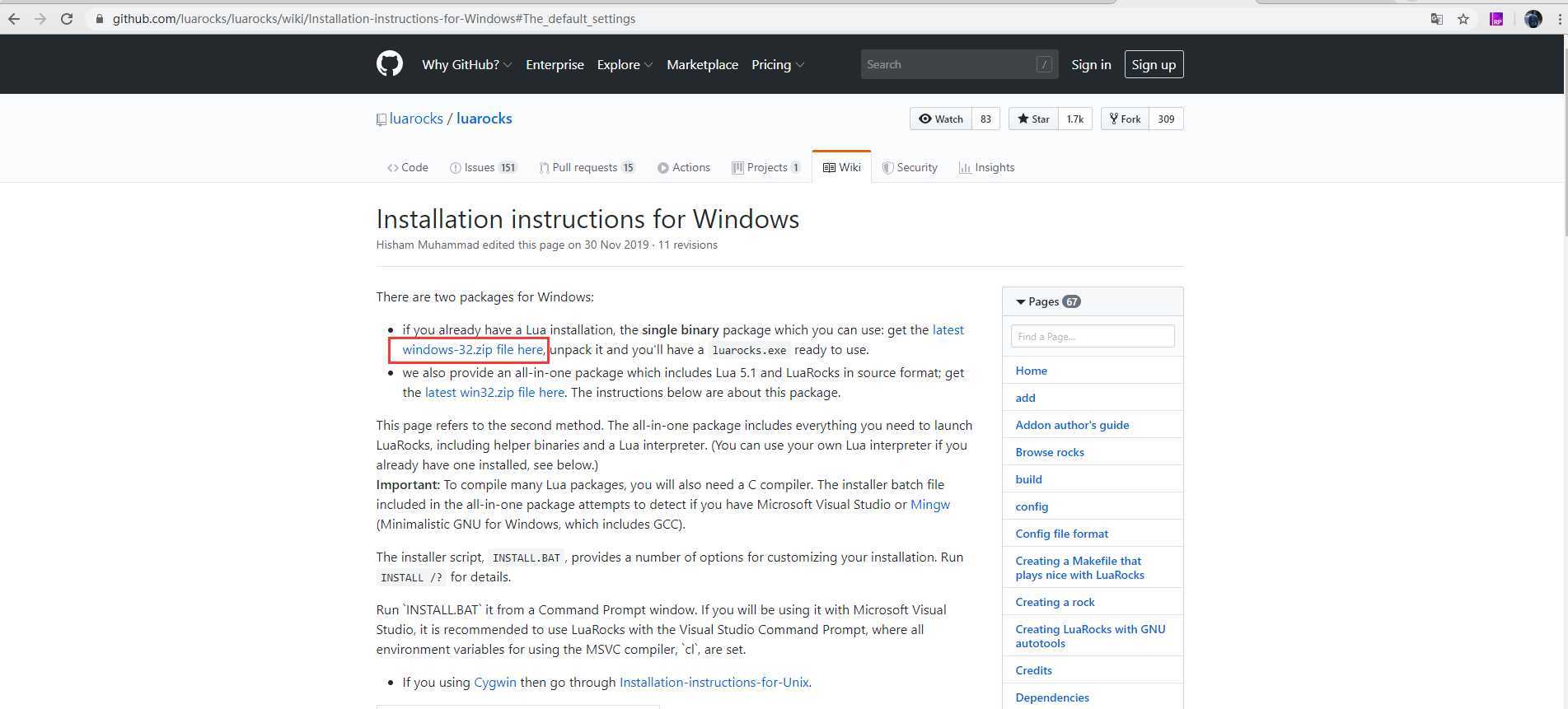Viewport: 1568px width, 709px height.
Task: Open the Pull requests tab
Action: [587, 167]
